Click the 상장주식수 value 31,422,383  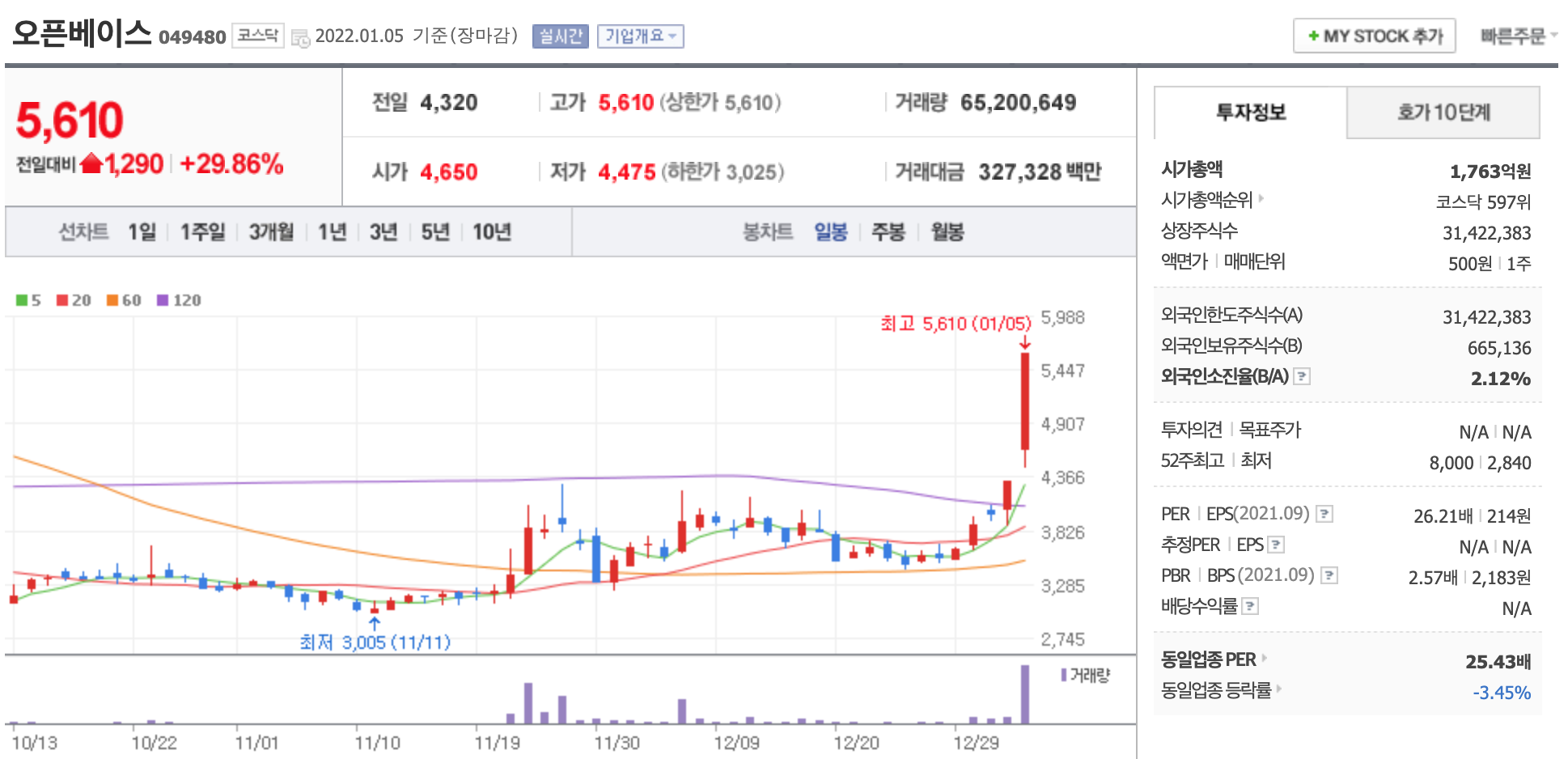pos(1487,233)
